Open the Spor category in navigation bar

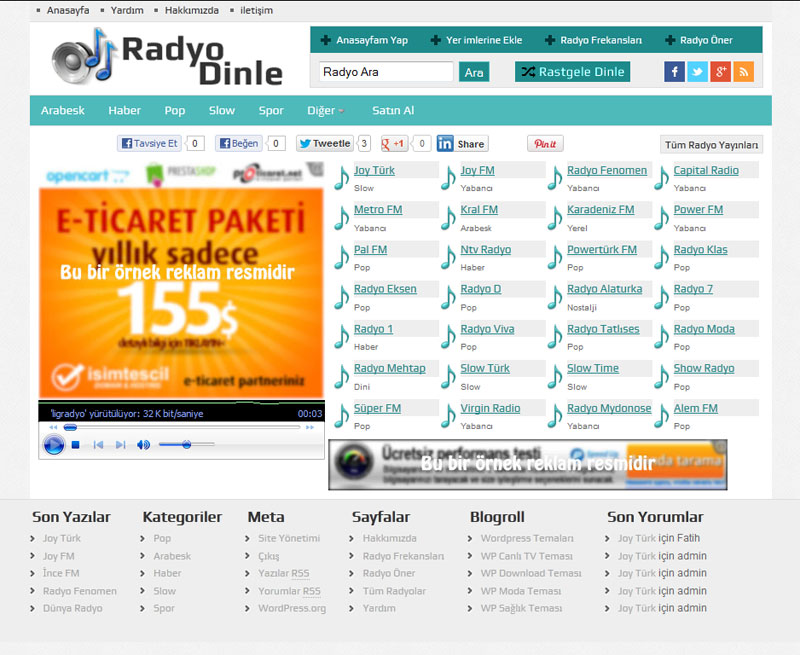tap(271, 111)
